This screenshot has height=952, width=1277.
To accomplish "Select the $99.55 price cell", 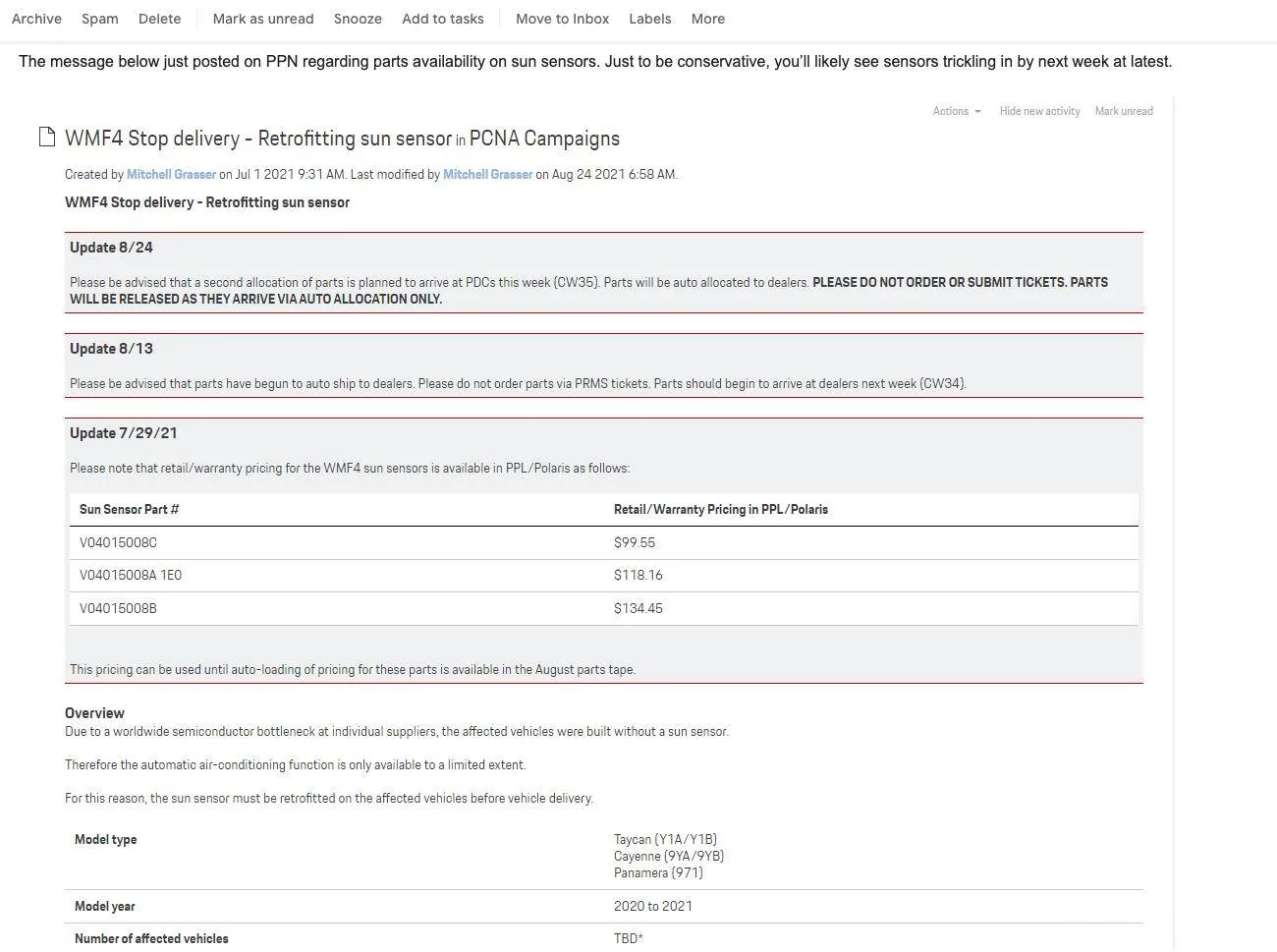I will 635,542.
